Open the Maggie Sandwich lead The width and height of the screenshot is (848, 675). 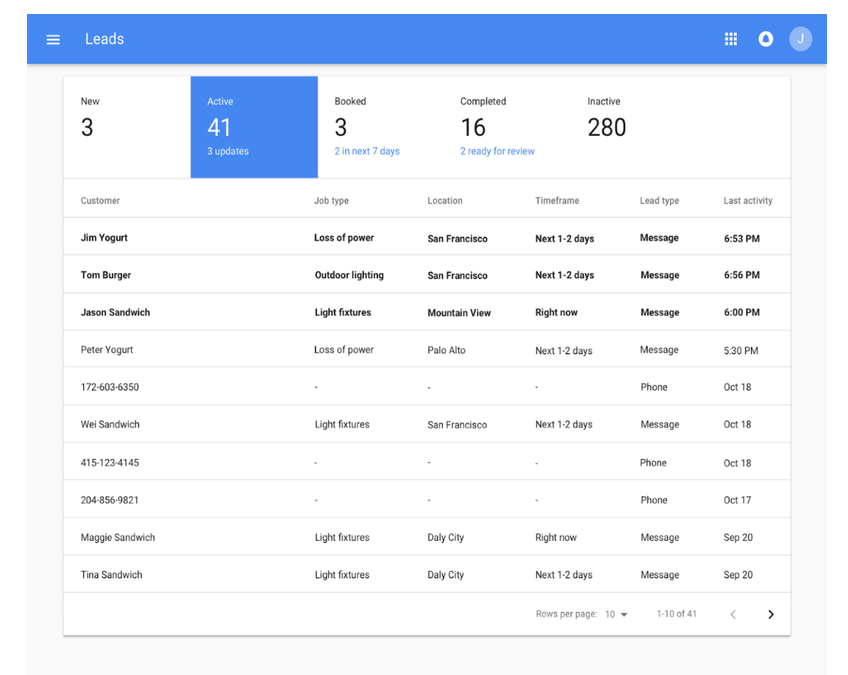427,537
